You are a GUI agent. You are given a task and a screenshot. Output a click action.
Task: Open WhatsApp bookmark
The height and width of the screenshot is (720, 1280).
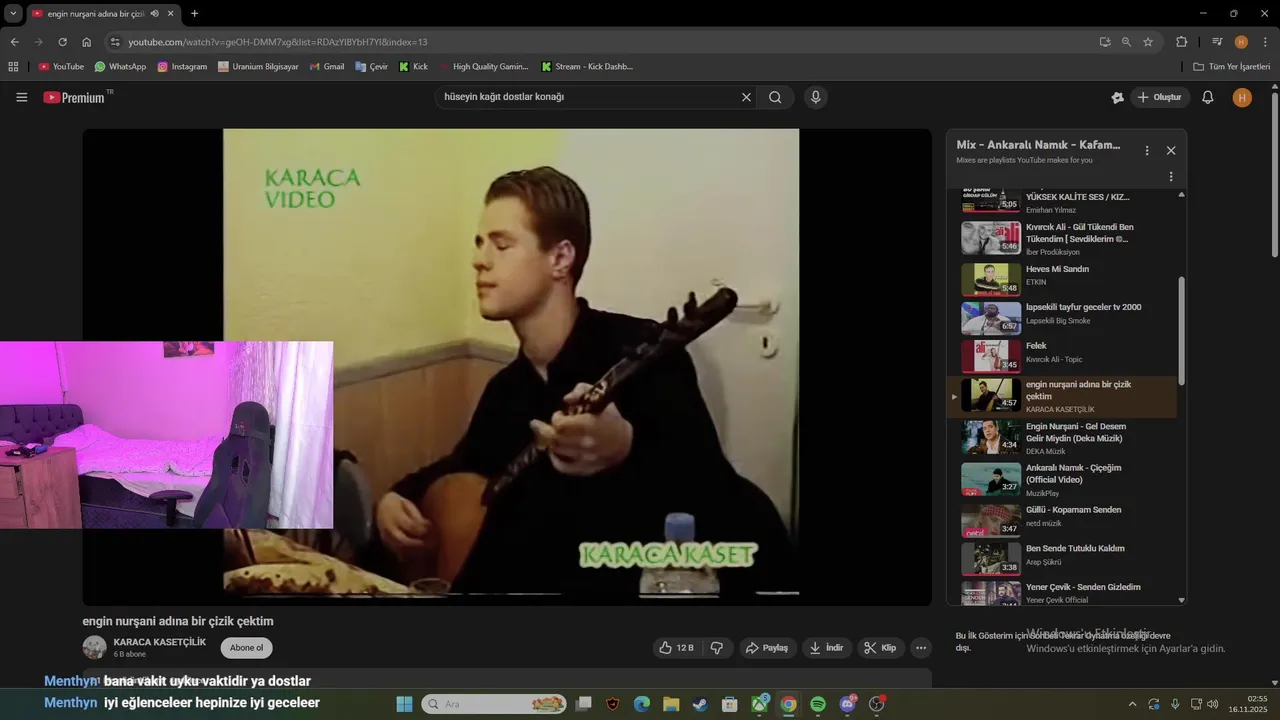pyautogui.click(x=120, y=67)
